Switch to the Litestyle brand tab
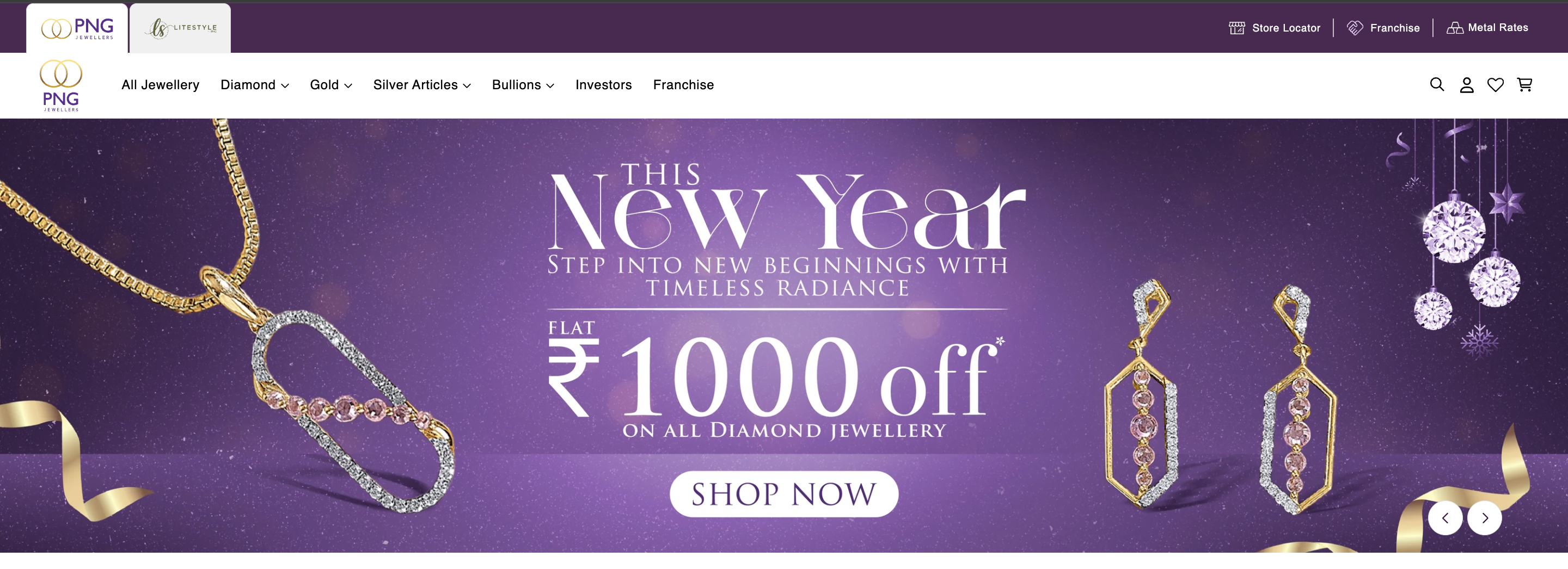Image resolution: width=1568 pixels, height=569 pixels. [x=180, y=28]
